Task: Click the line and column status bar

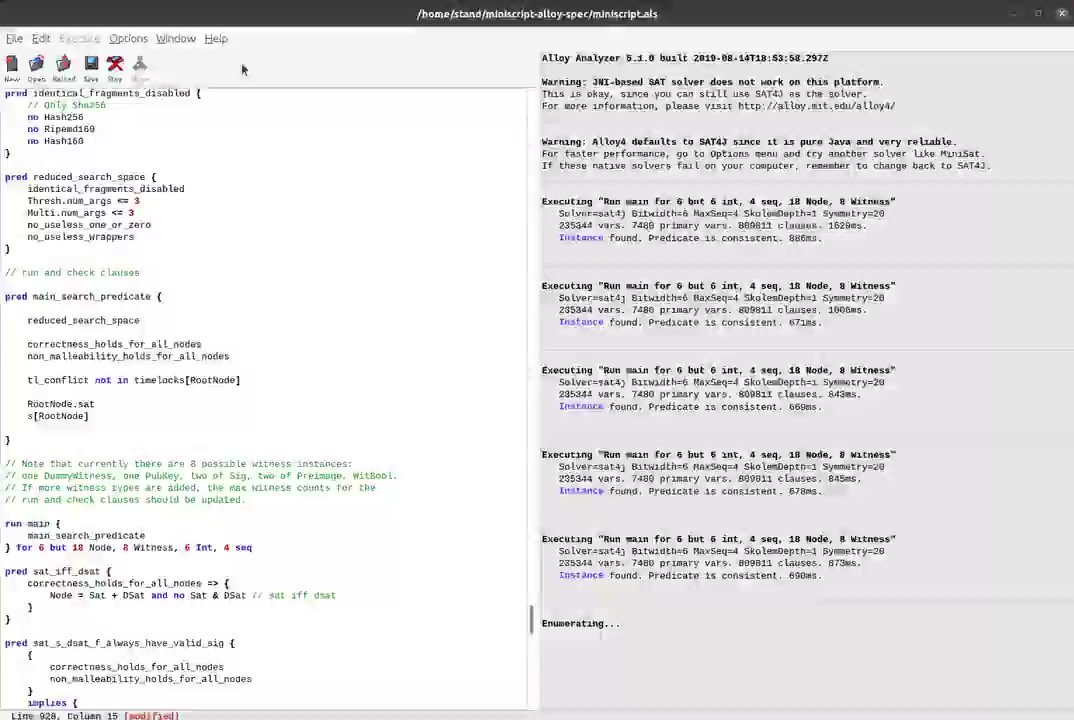Action: (95, 715)
